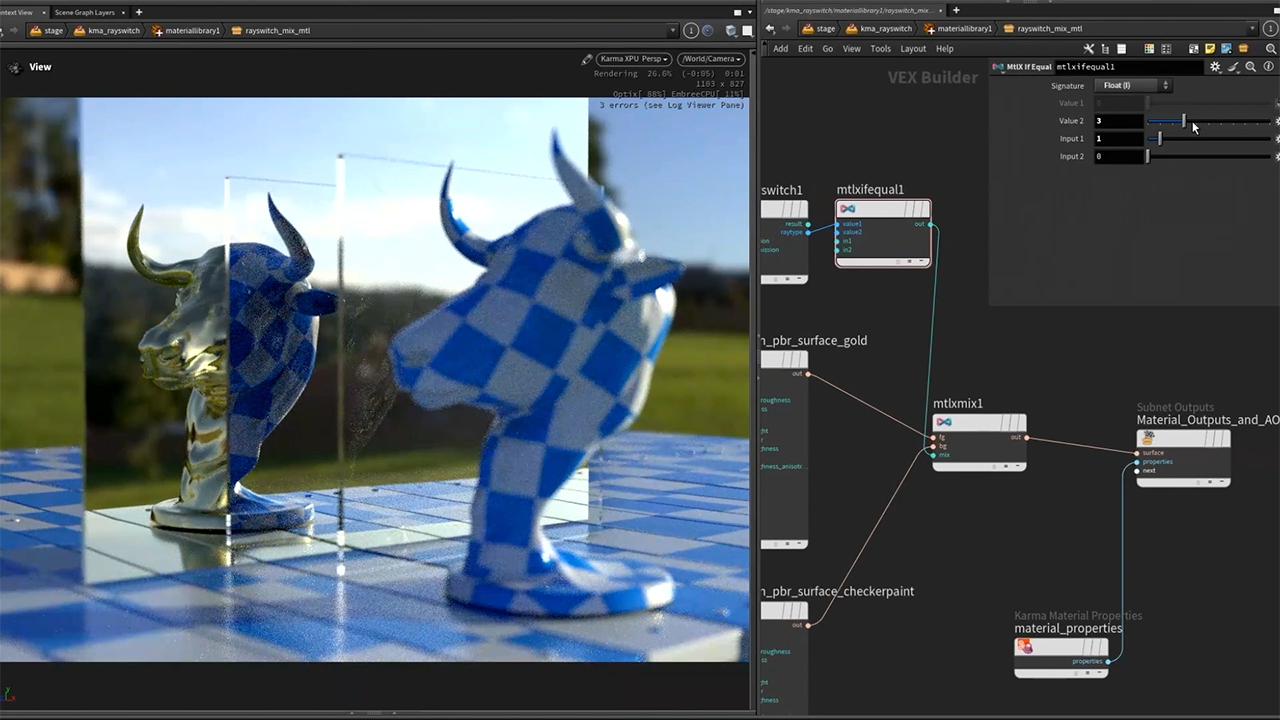Toggle the viewport pin number 1 indicator
The image size is (1280, 720).
point(691,31)
